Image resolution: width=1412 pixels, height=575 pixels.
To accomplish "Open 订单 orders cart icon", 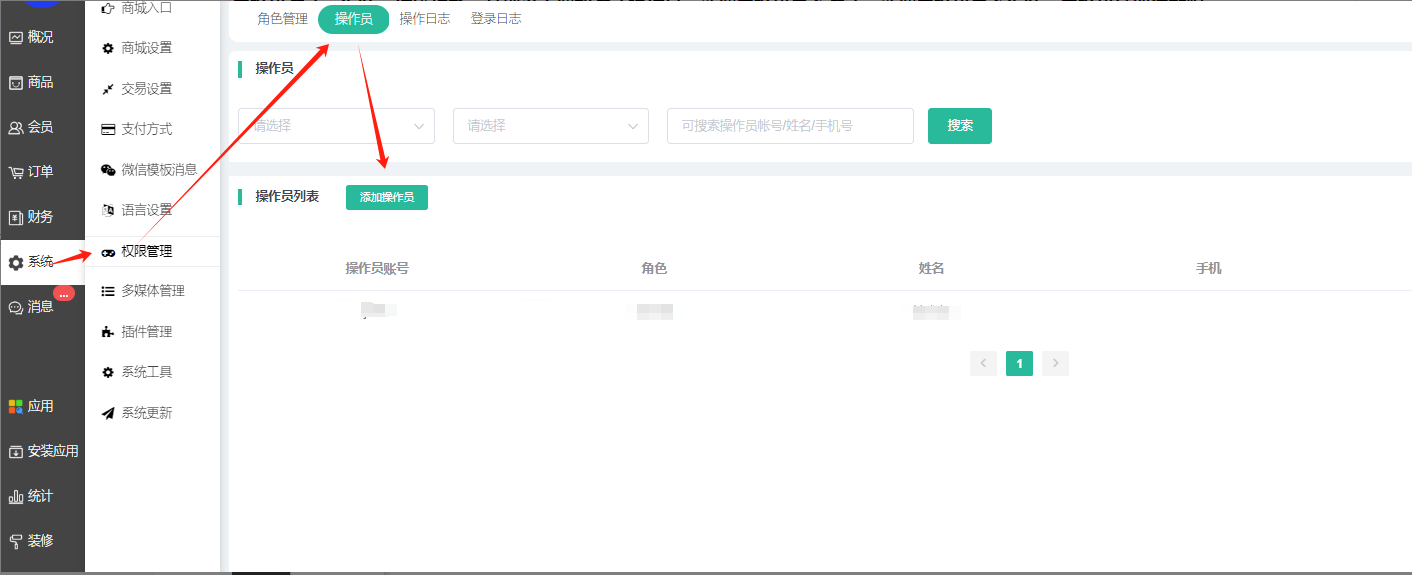I will [x=16, y=172].
